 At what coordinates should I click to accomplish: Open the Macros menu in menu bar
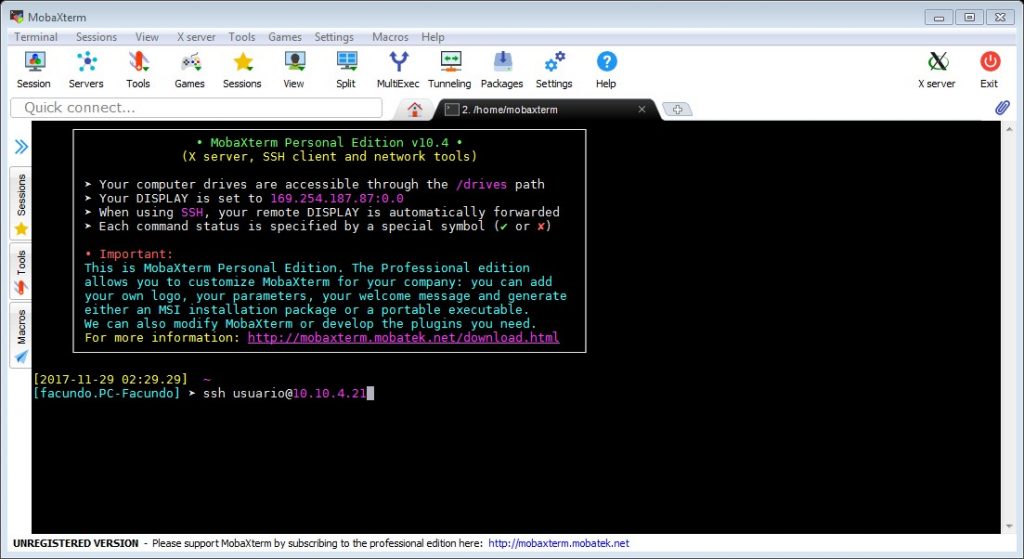tap(390, 37)
